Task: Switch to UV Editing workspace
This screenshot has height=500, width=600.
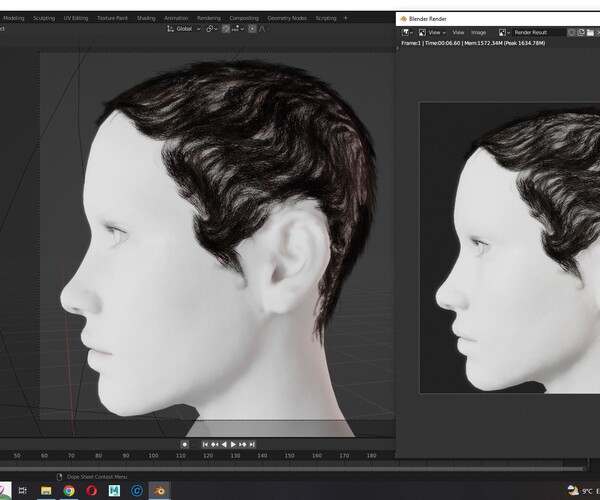Action: (76, 18)
